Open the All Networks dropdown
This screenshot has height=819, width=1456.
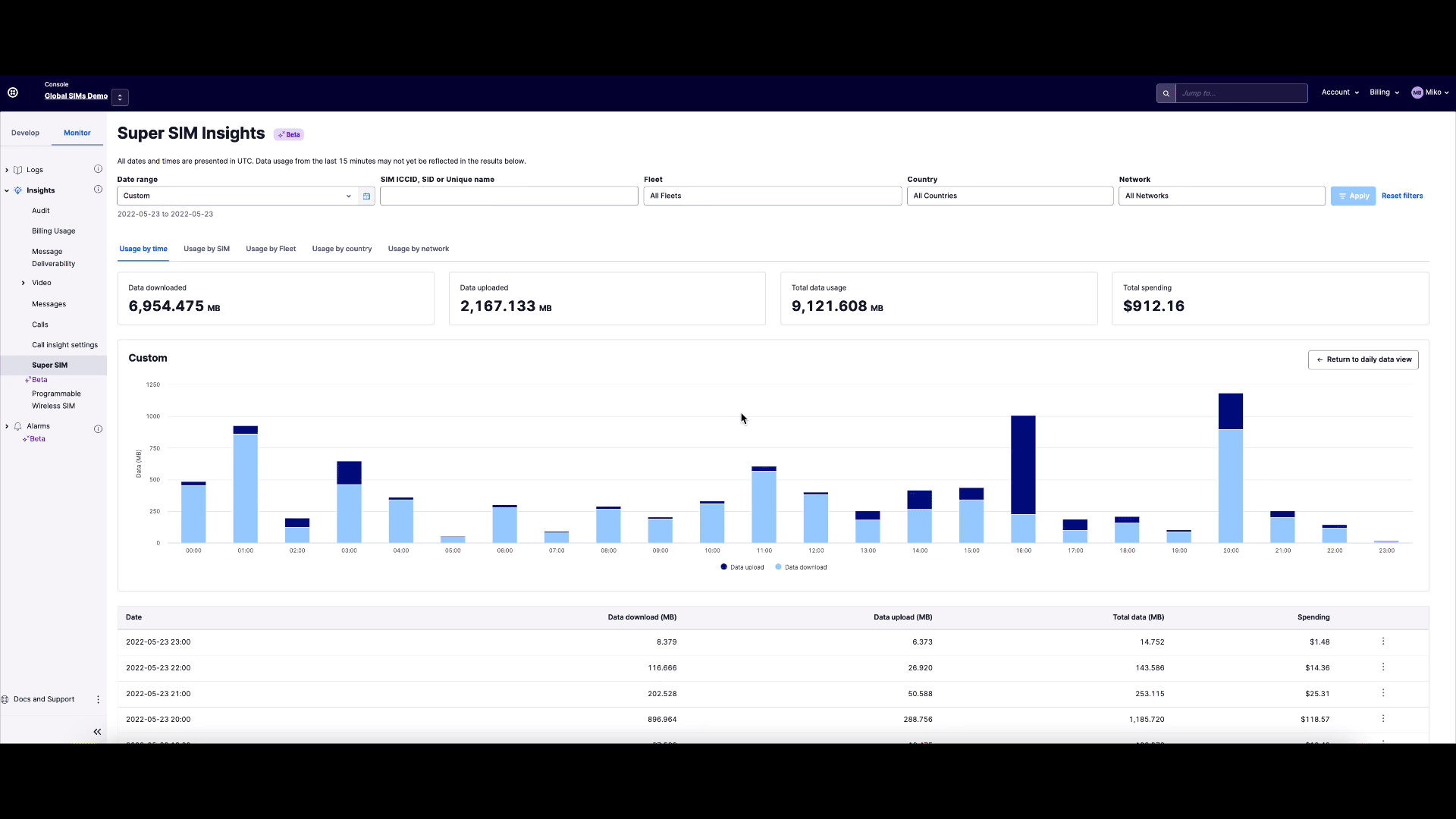(1222, 196)
